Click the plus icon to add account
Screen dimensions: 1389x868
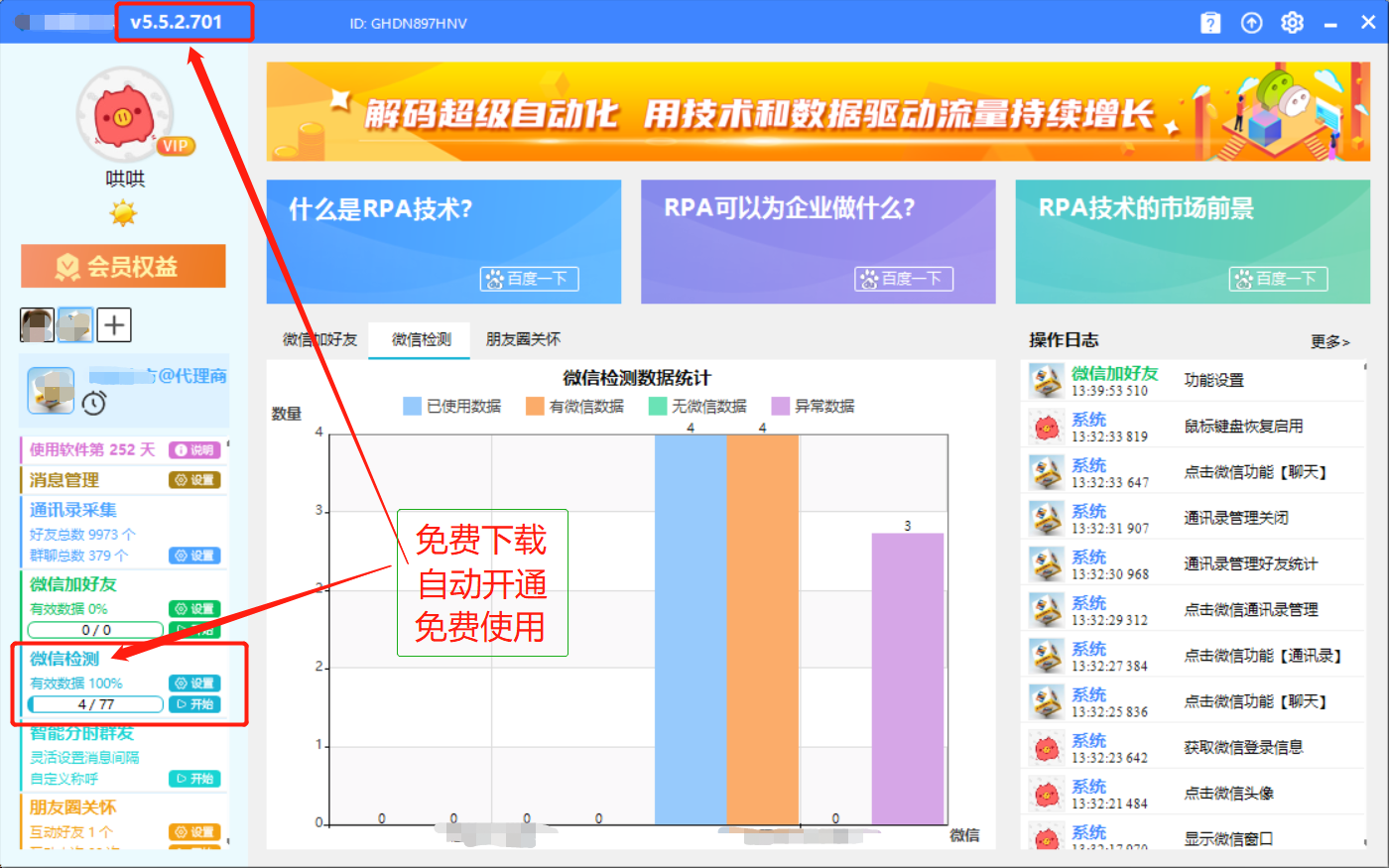tap(115, 324)
